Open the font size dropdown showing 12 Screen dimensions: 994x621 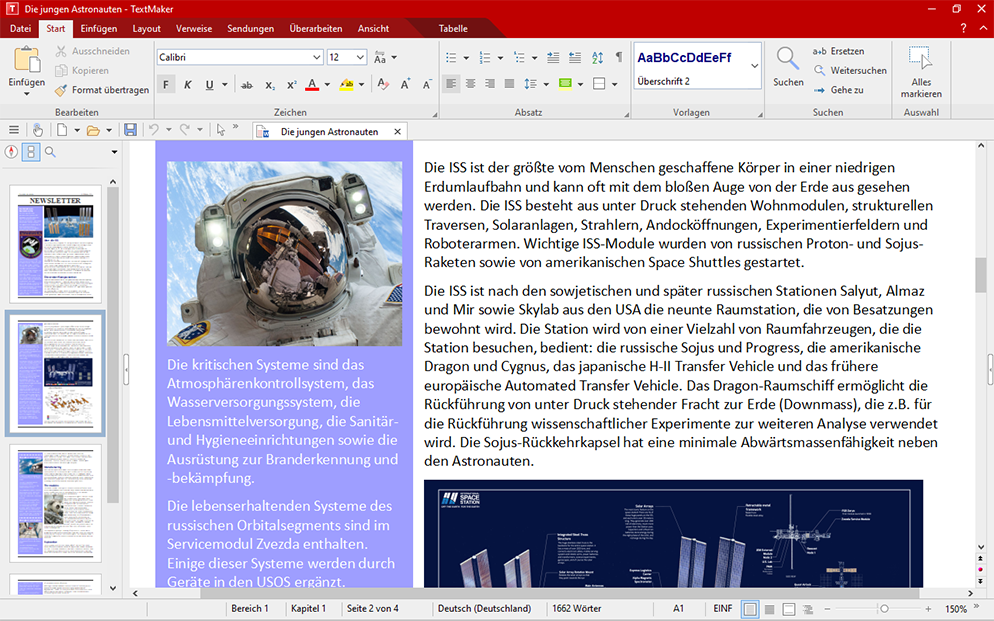(361, 58)
